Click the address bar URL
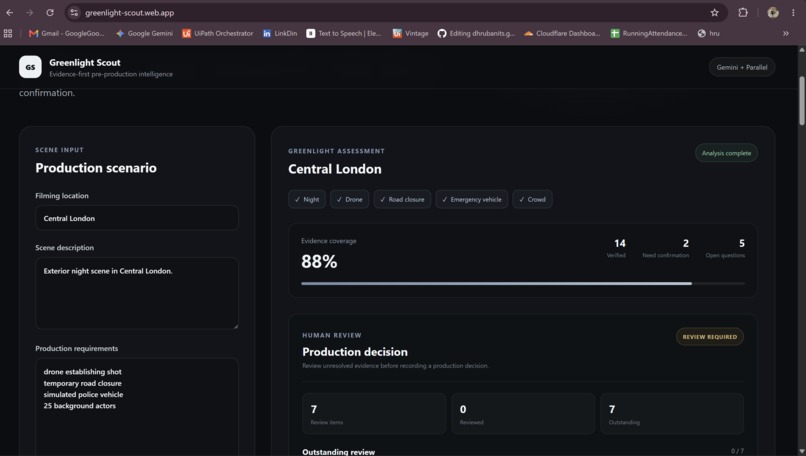The height and width of the screenshot is (456, 806). click(x=130, y=12)
